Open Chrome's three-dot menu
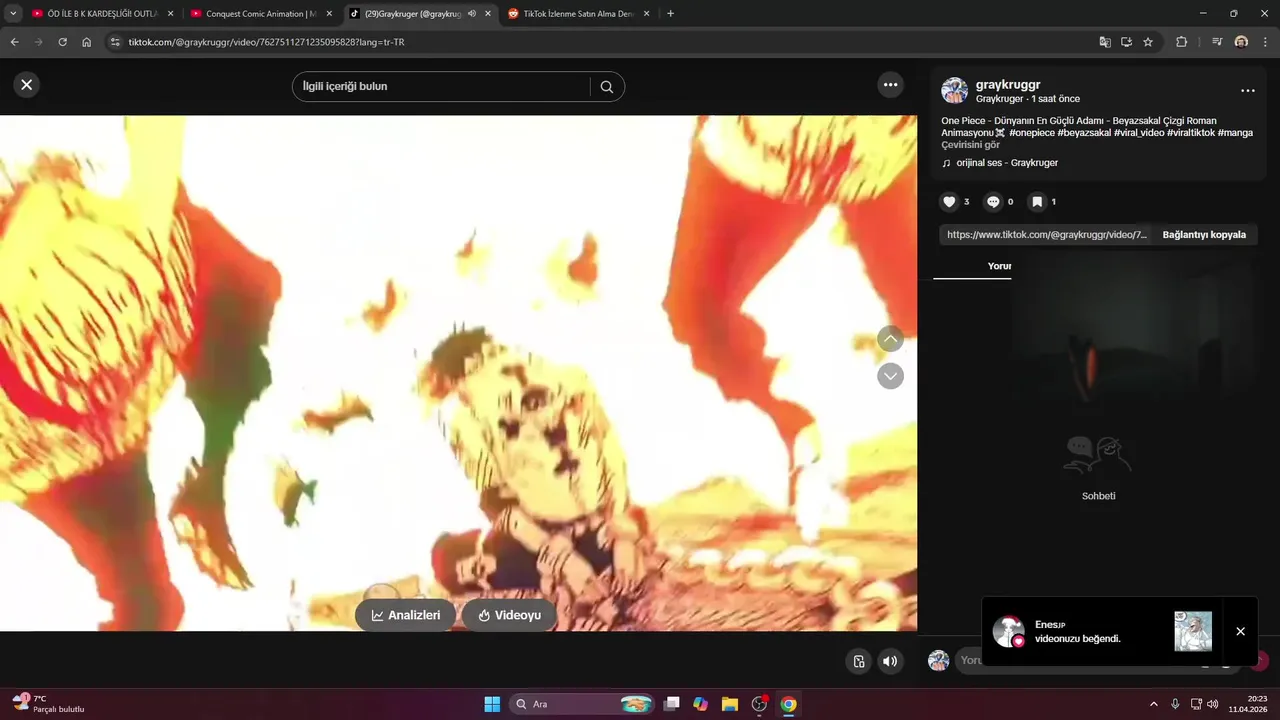 [x=1265, y=42]
